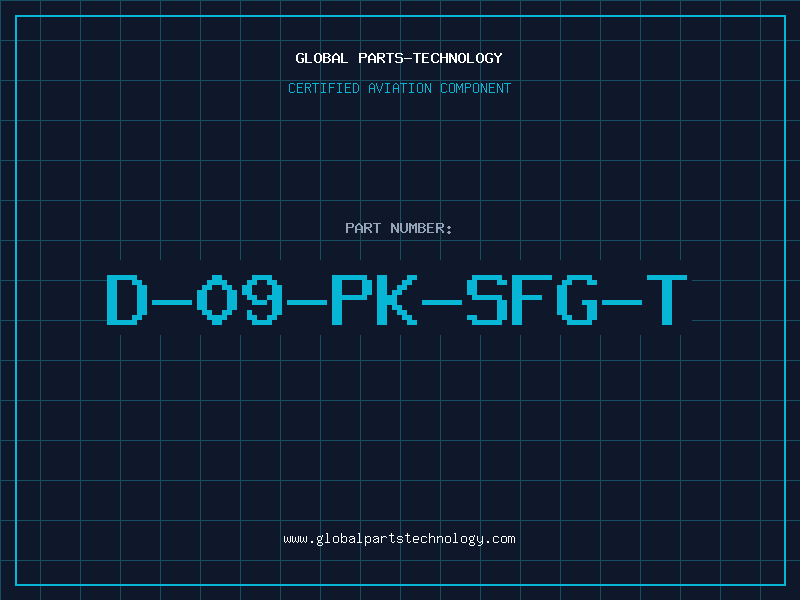The height and width of the screenshot is (600, 800).
Task: Click the PART NUMBER: label
Action: click(x=399, y=228)
